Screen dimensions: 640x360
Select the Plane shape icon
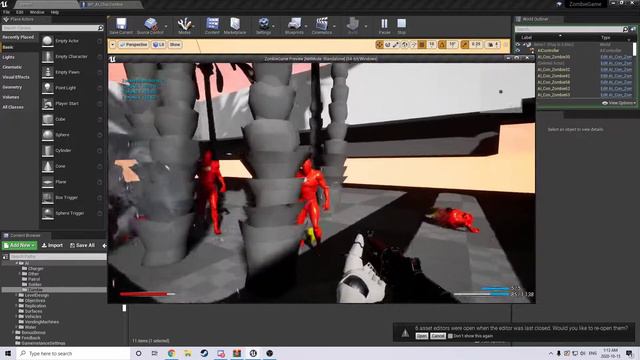coord(48,182)
